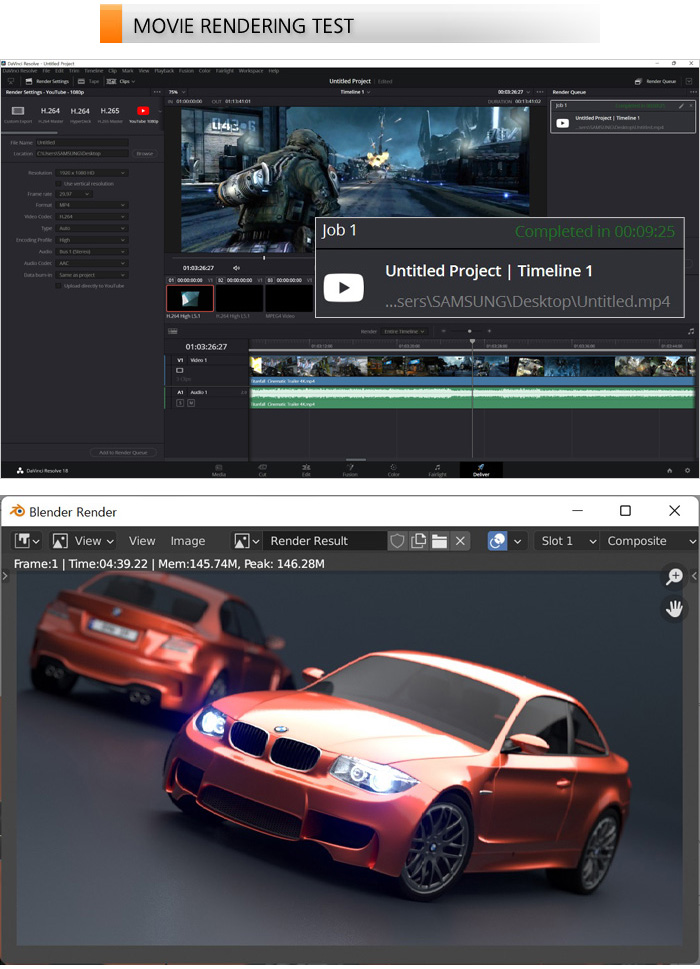Activate the pan hand tool in Blender
700x969 pixels.
(674, 608)
